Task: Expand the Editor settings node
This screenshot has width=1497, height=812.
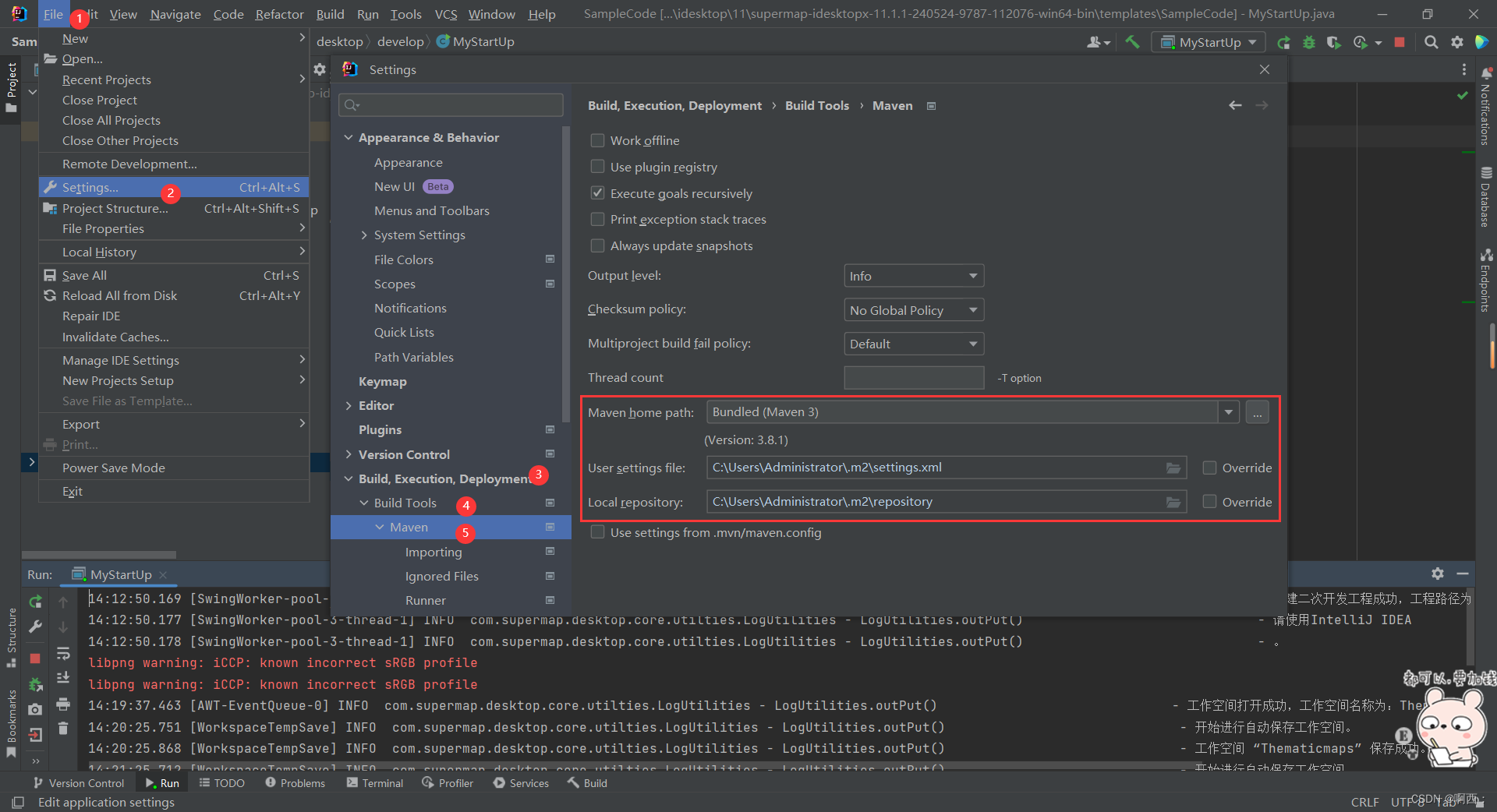Action: click(348, 405)
